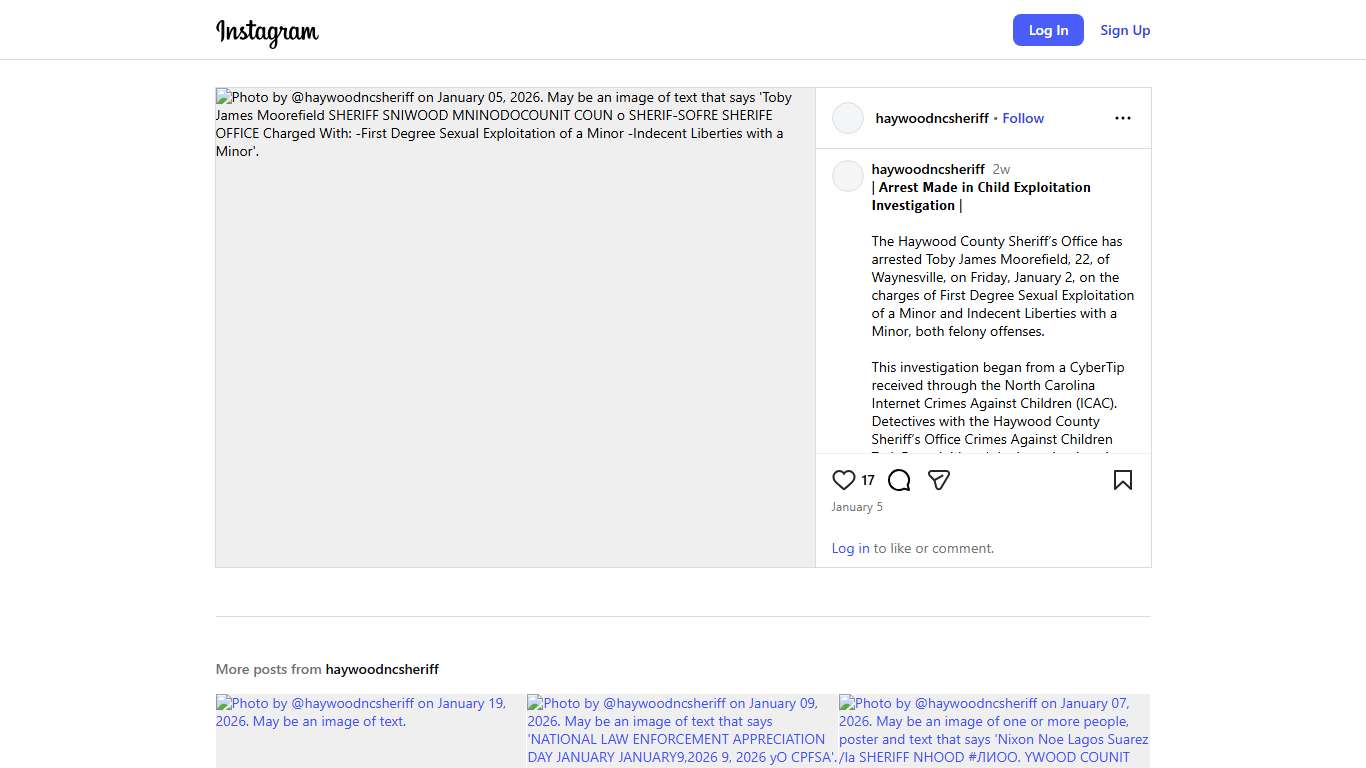Click 'Log in' to like or comment

850,548
